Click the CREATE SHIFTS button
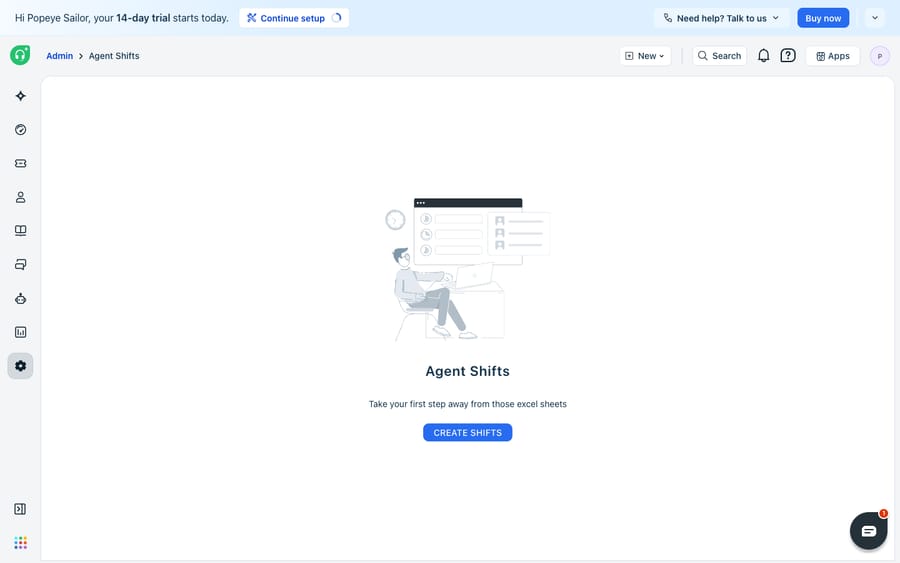Image resolution: width=900 pixels, height=563 pixels. pyautogui.click(x=467, y=433)
